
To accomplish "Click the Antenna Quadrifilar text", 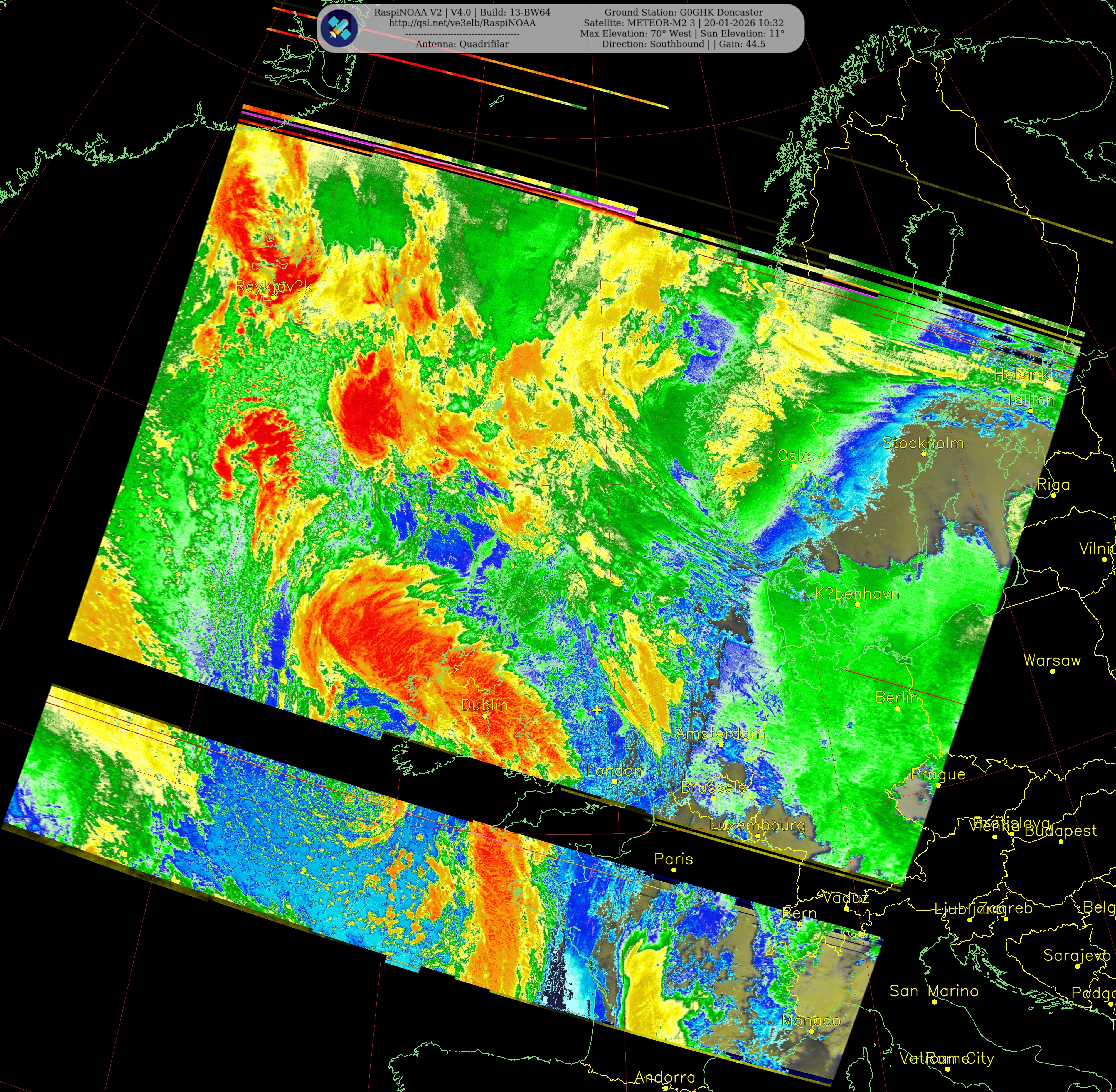I will [462, 44].
